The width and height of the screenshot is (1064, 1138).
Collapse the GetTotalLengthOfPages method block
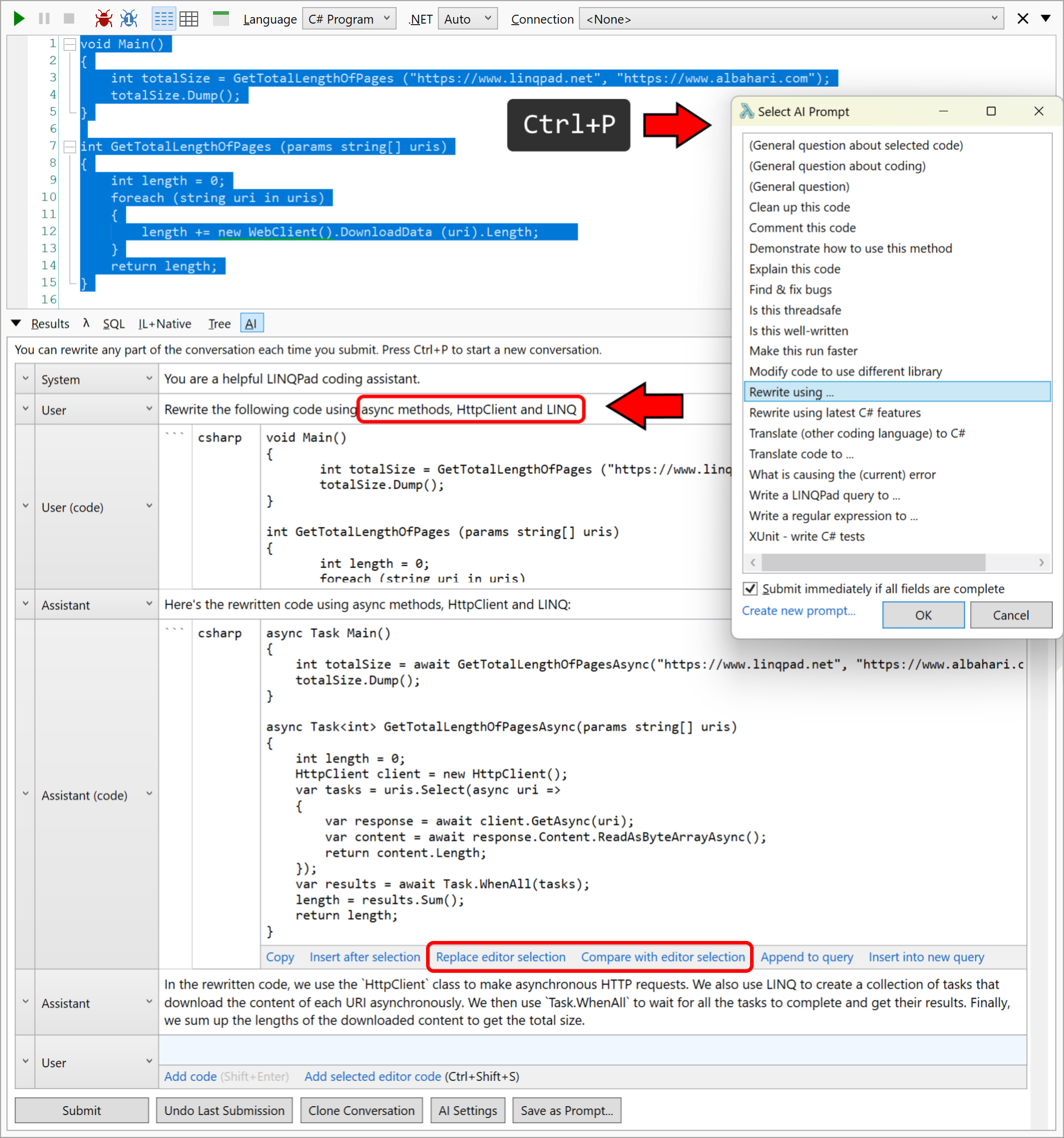(70, 147)
